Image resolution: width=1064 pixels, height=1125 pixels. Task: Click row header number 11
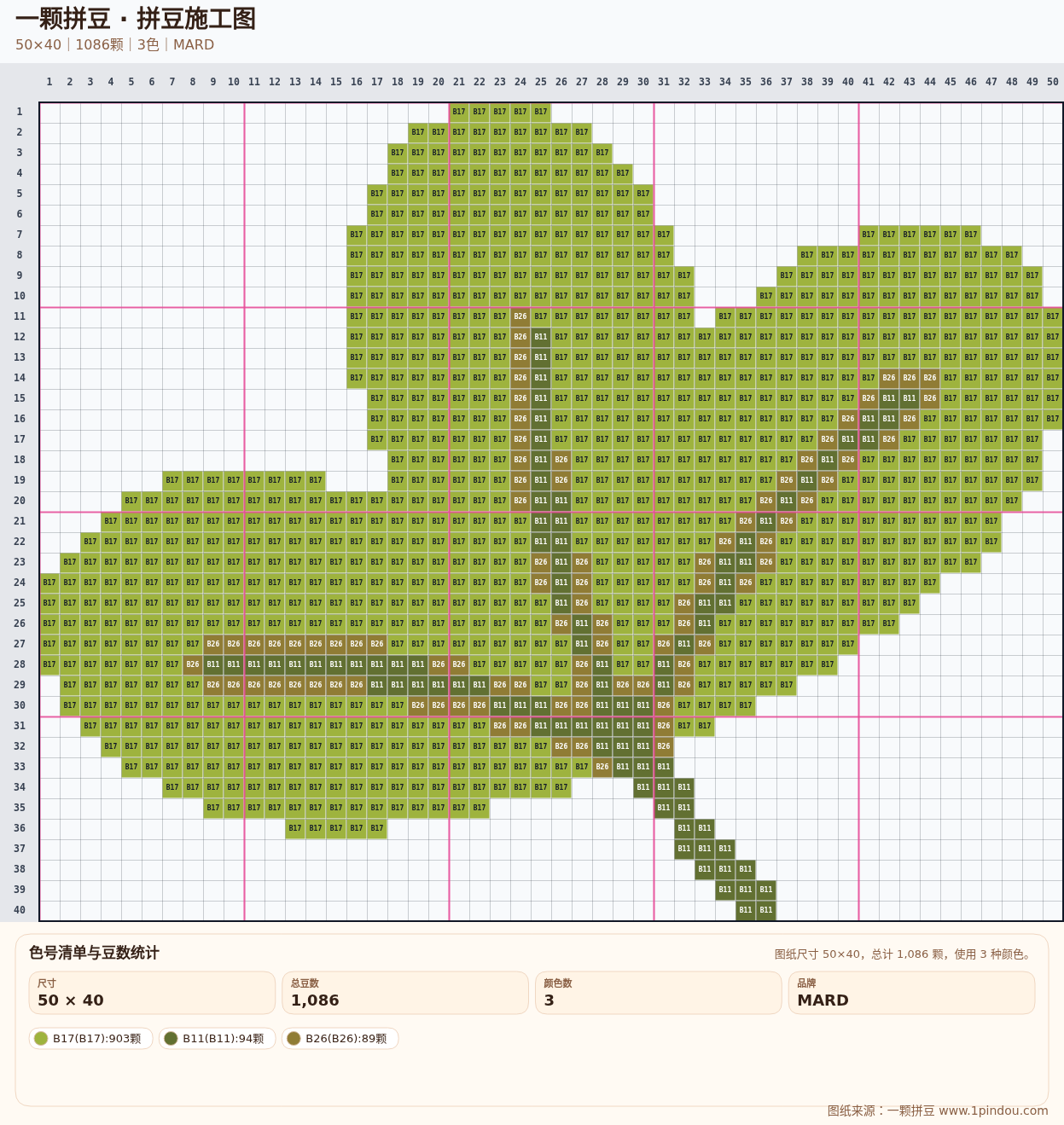tap(19, 316)
